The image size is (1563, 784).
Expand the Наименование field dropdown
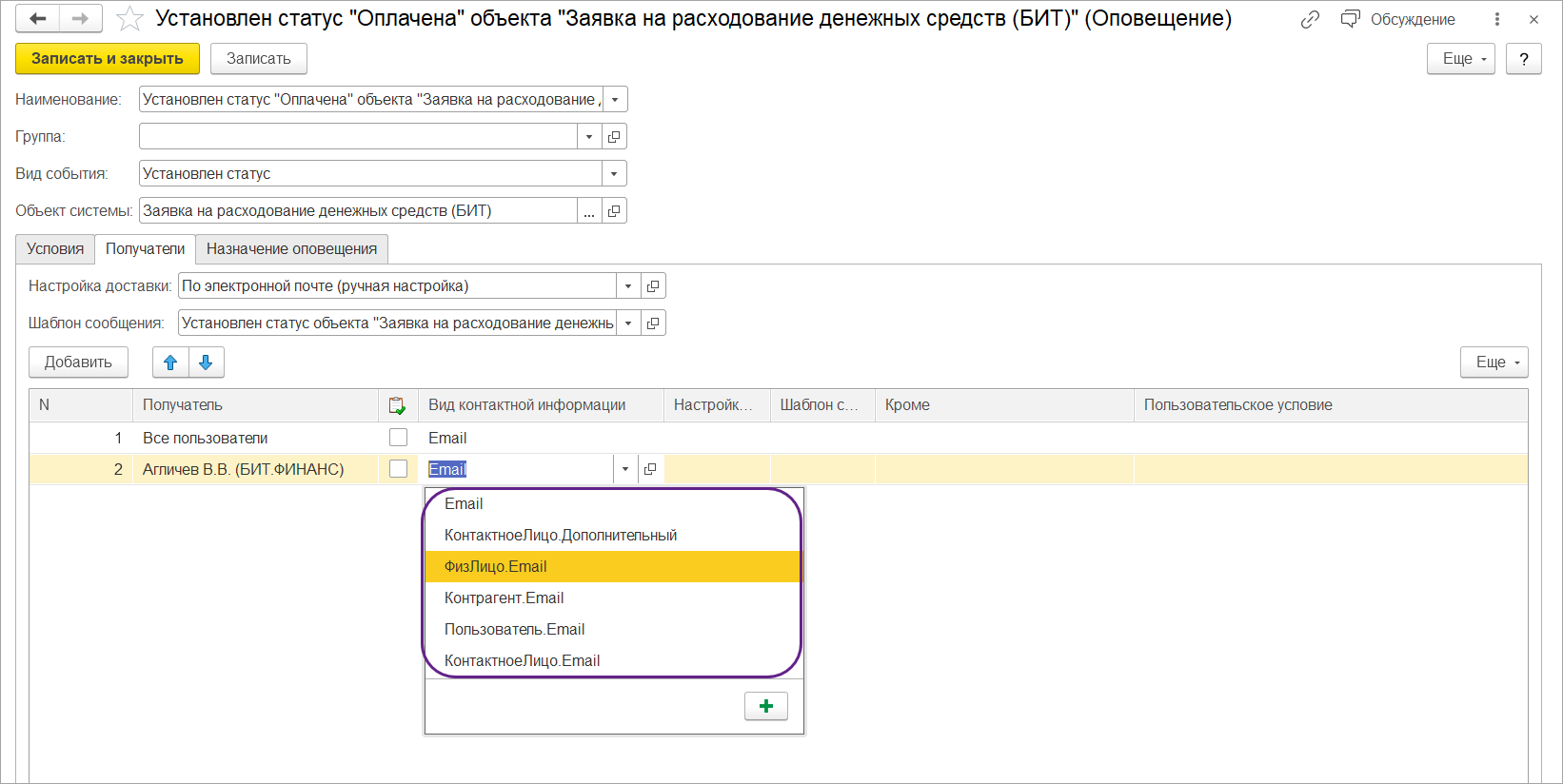615,100
